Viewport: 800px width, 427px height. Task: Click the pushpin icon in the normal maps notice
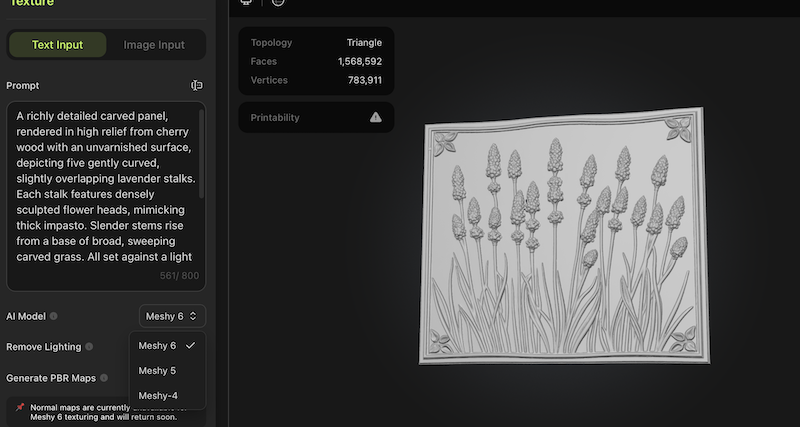click(x=20, y=407)
